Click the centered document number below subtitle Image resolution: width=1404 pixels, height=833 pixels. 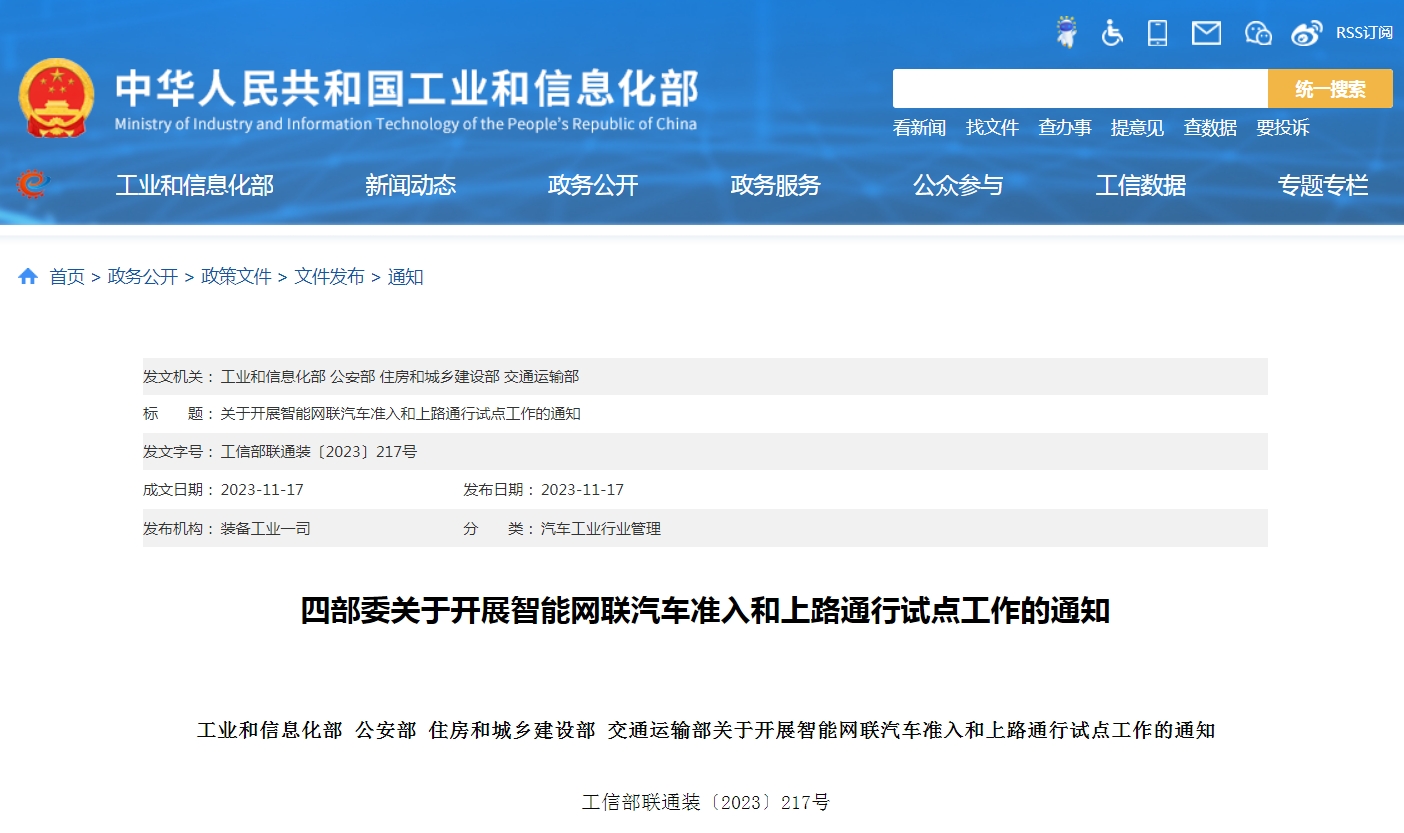[705, 802]
